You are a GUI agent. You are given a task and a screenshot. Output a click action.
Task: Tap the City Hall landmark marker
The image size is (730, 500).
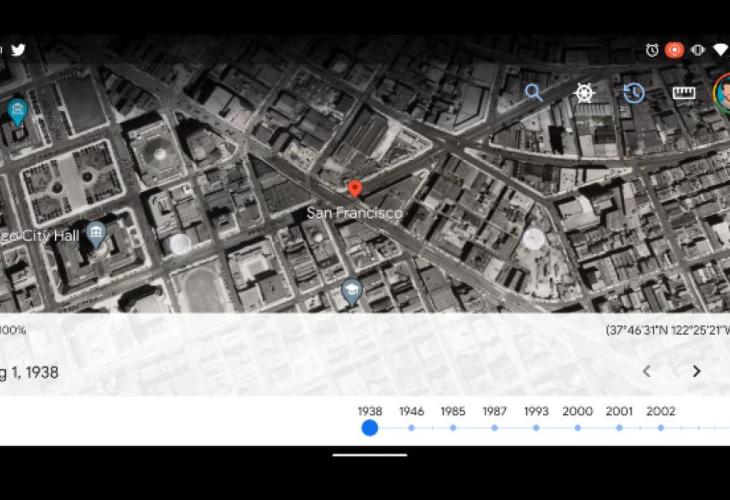(x=96, y=234)
